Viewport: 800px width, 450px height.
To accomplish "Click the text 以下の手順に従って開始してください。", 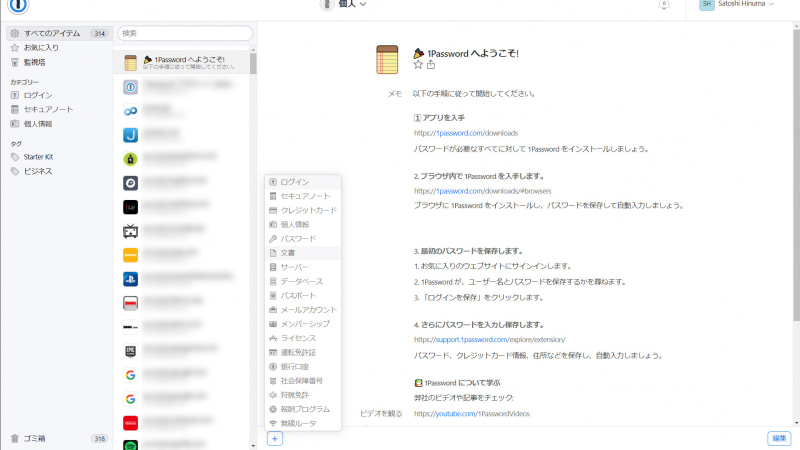I will tap(474, 94).
